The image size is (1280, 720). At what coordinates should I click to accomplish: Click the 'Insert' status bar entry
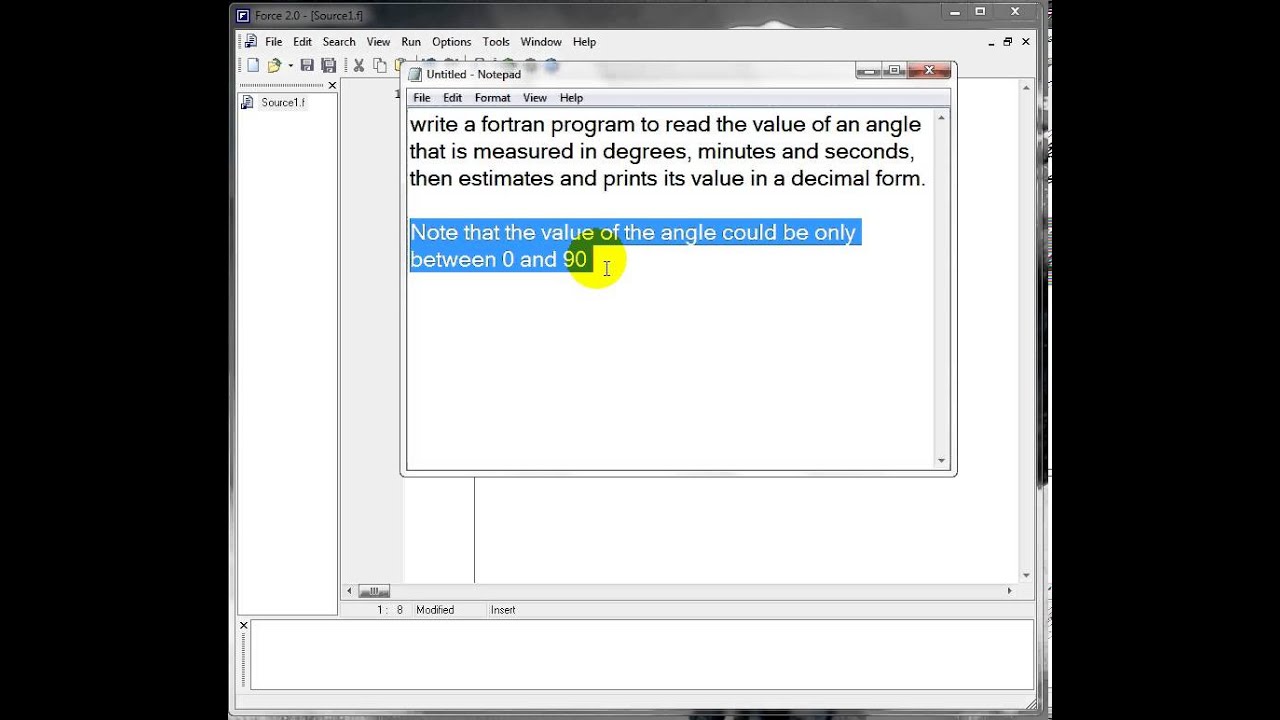[x=503, y=610]
